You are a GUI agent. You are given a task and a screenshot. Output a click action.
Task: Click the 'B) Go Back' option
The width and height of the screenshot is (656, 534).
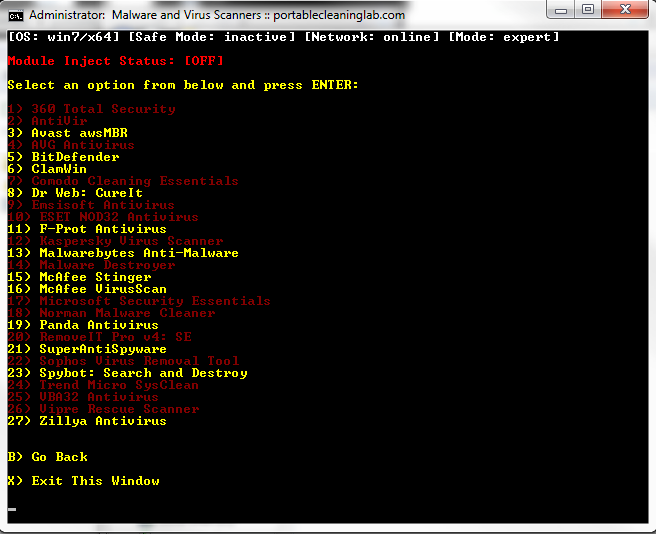point(48,457)
